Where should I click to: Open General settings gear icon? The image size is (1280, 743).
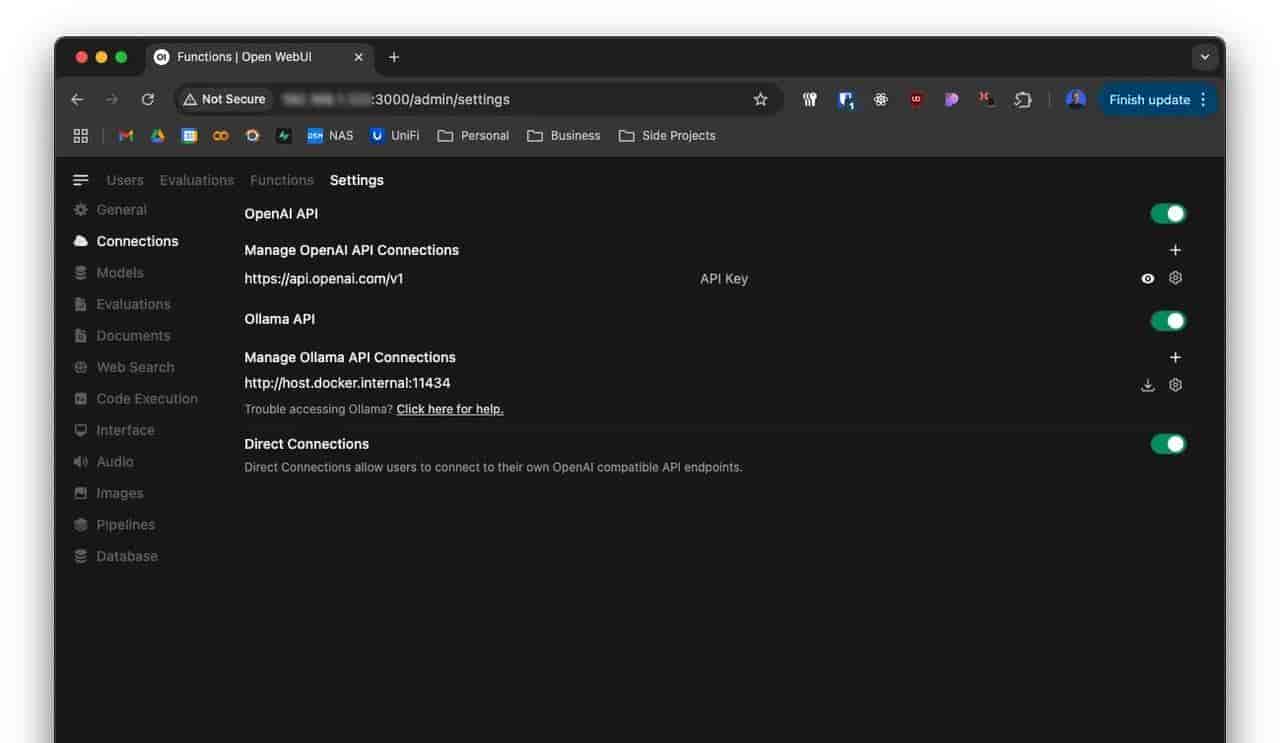click(x=81, y=210)
